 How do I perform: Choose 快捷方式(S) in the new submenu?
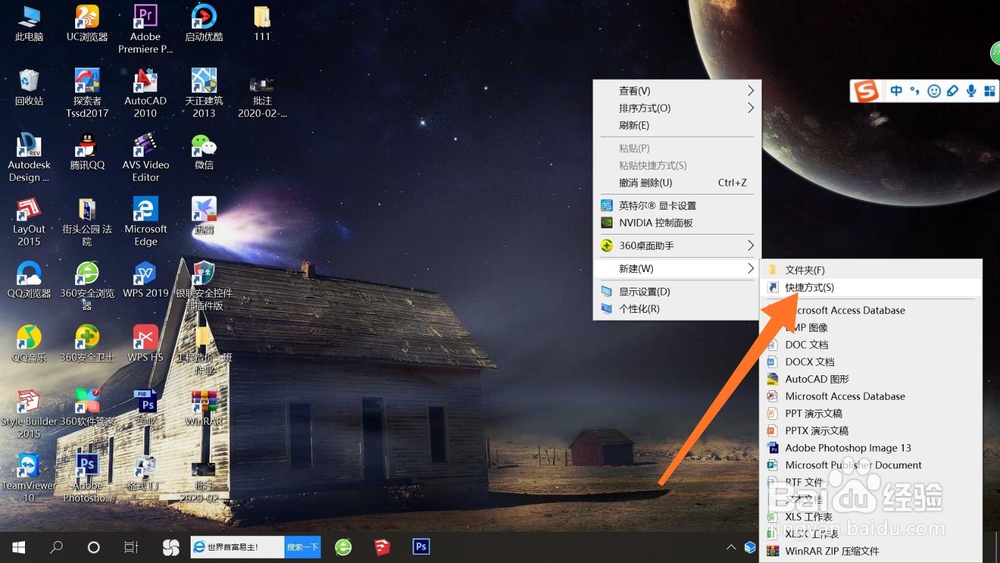872,288
